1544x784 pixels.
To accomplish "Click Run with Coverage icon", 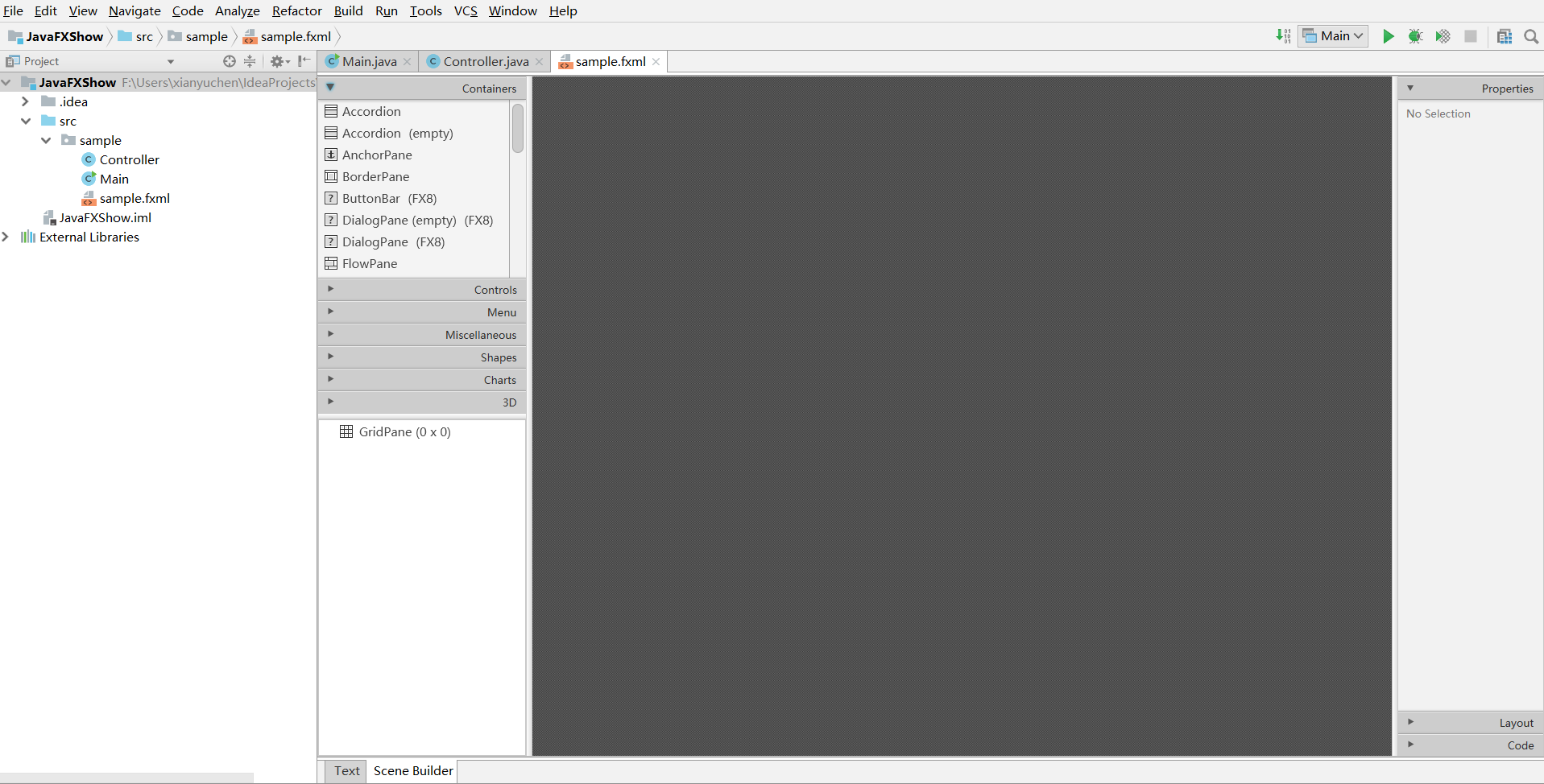I will (x=1443, y=36).
